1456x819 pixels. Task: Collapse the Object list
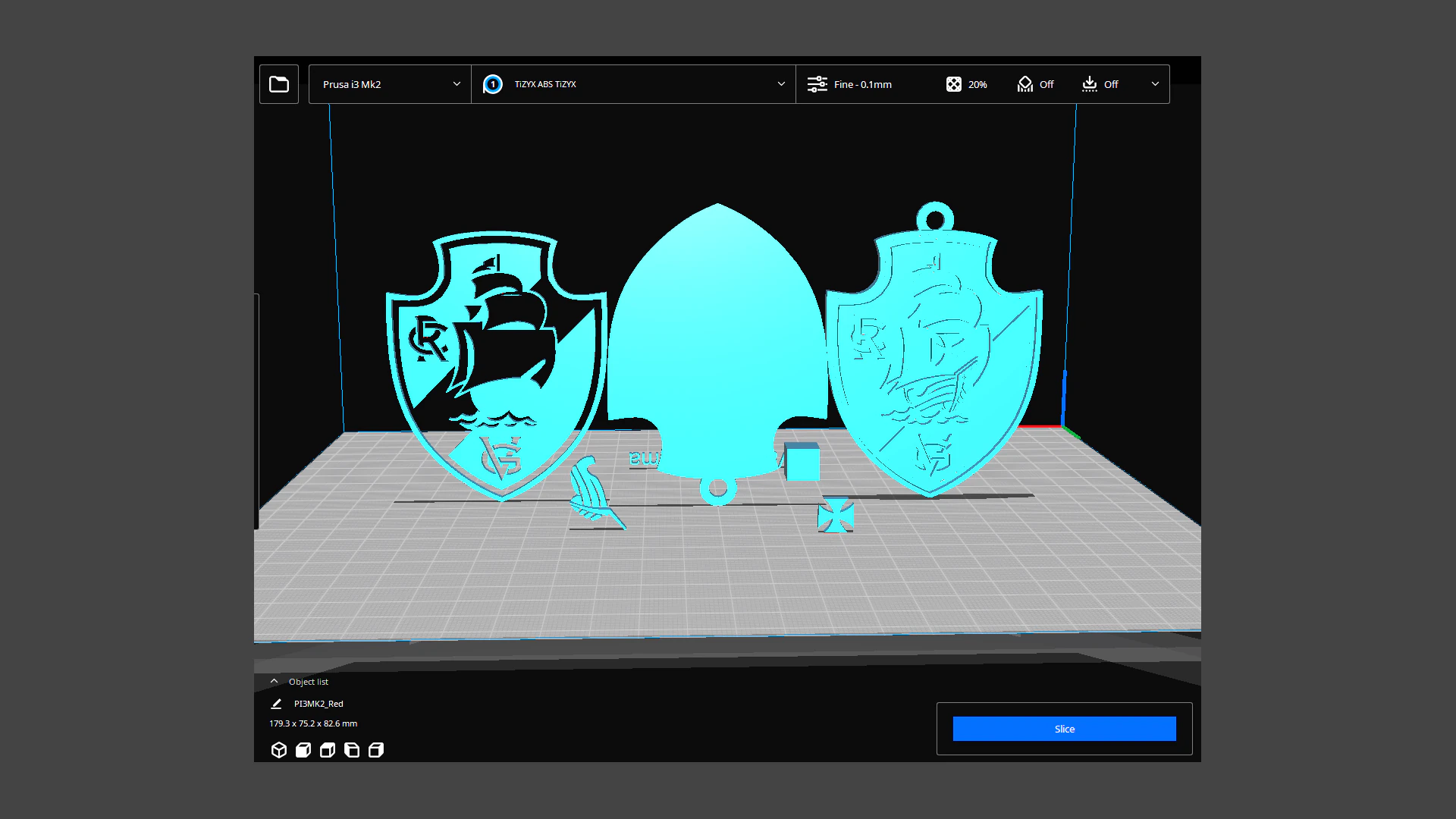pos(299,681)
